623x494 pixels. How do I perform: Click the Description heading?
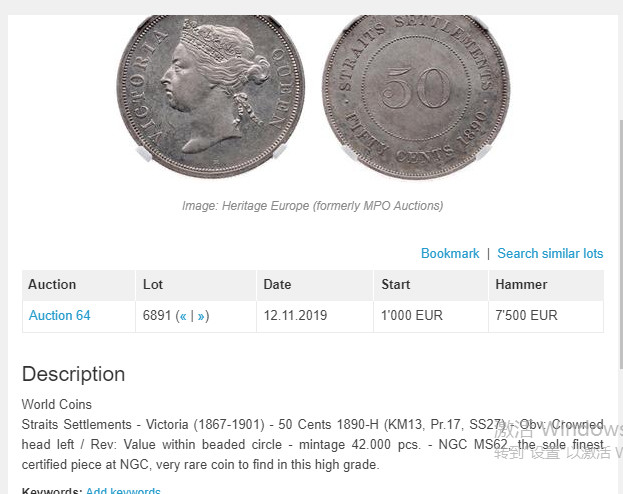point(74,374)
